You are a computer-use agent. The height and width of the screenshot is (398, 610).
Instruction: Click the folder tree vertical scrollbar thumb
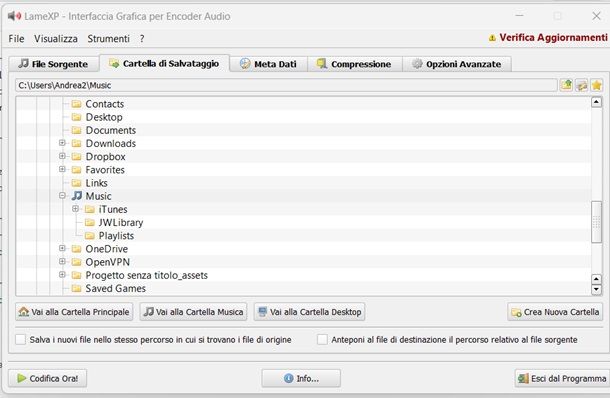tap(596, 222)
